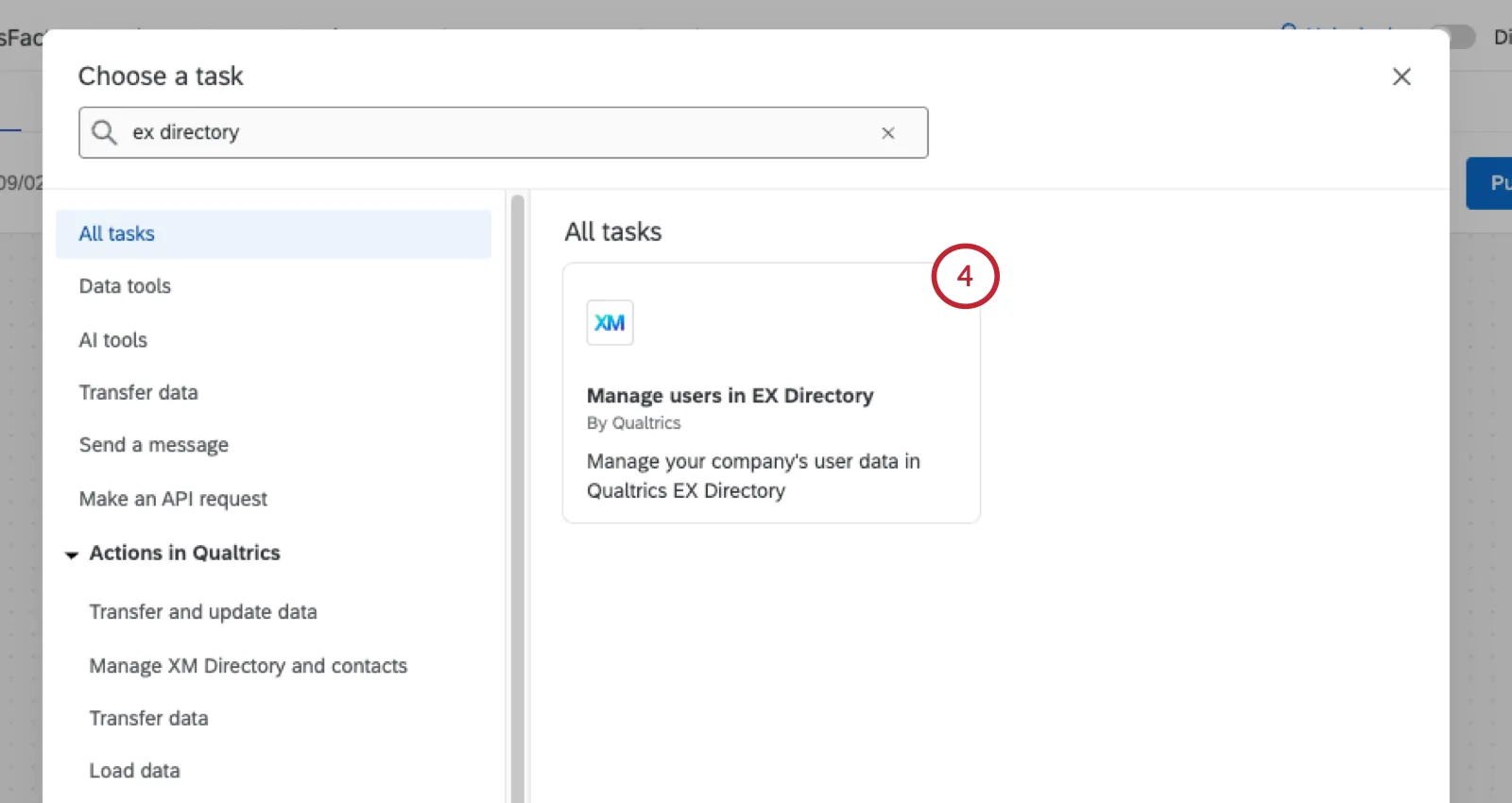Click the XM logo icon on task card

pyautogui.click(x=610, y=323)
